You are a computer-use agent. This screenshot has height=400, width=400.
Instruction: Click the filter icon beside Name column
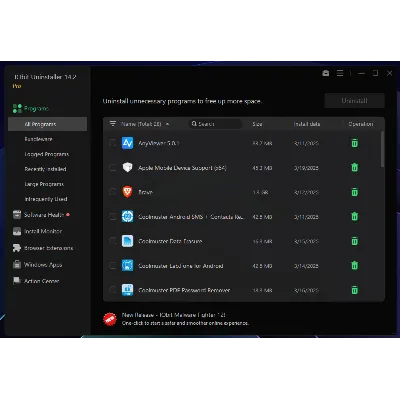[113, 124]
